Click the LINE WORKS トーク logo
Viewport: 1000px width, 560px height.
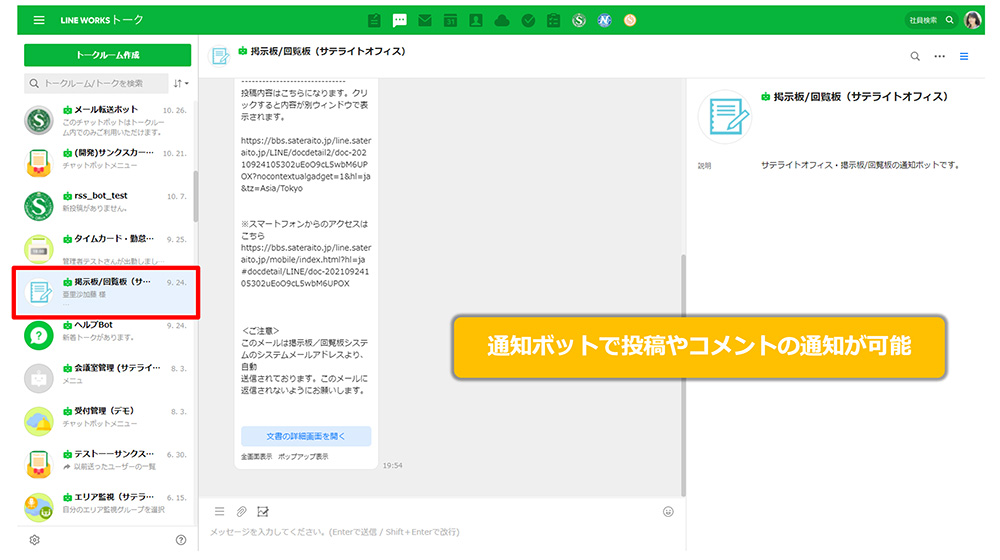(101, 20)
